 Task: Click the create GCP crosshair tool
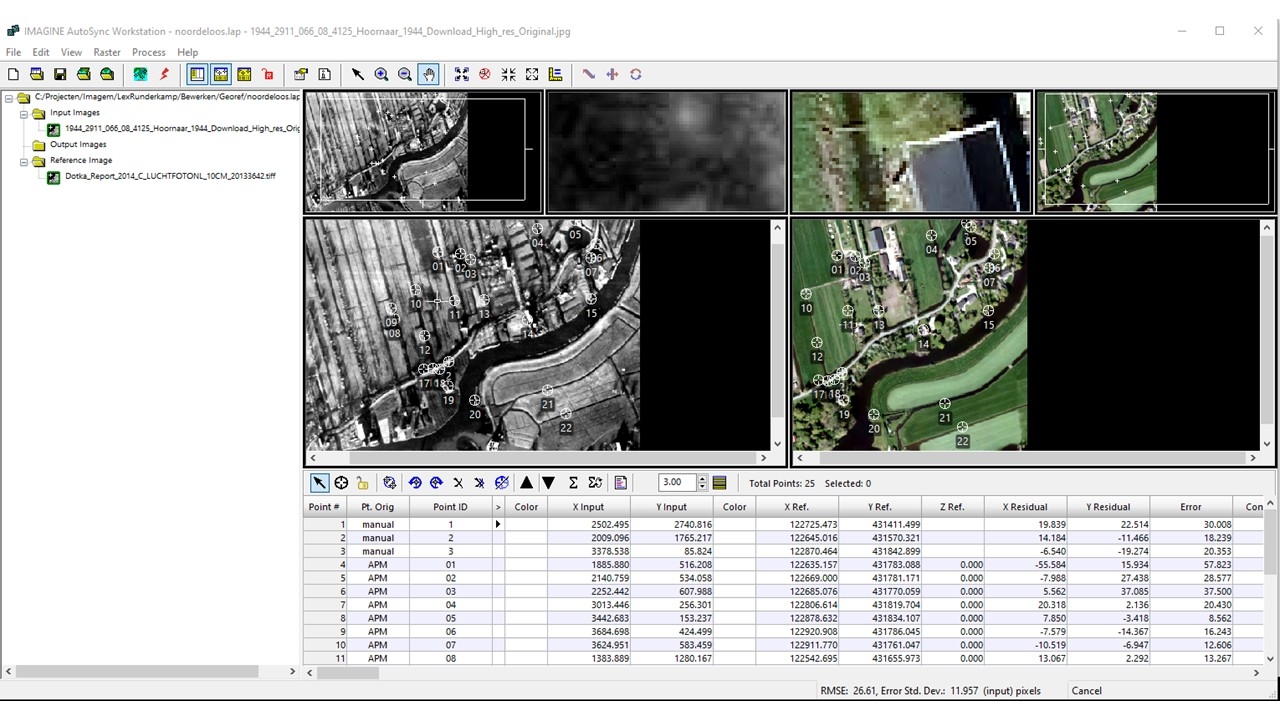[x=341, y=483]
